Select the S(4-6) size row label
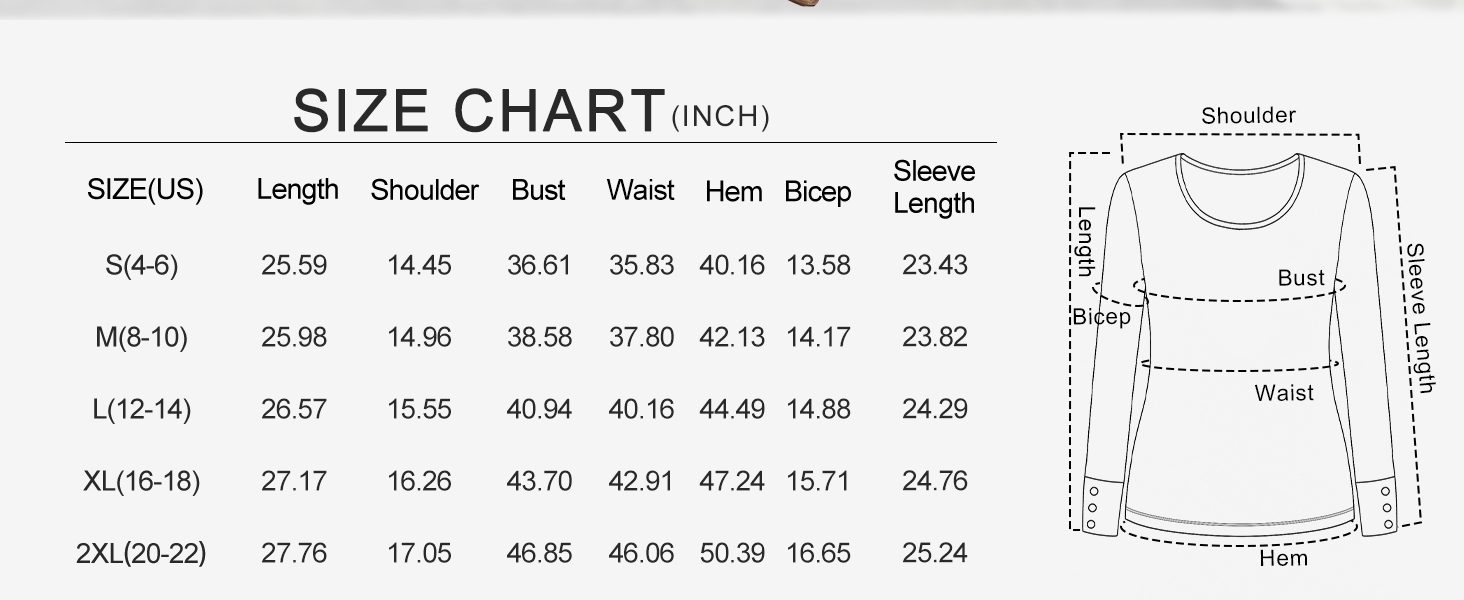Image resolution: width=1464 pixels, height=600 pixels. coord(141,265)
